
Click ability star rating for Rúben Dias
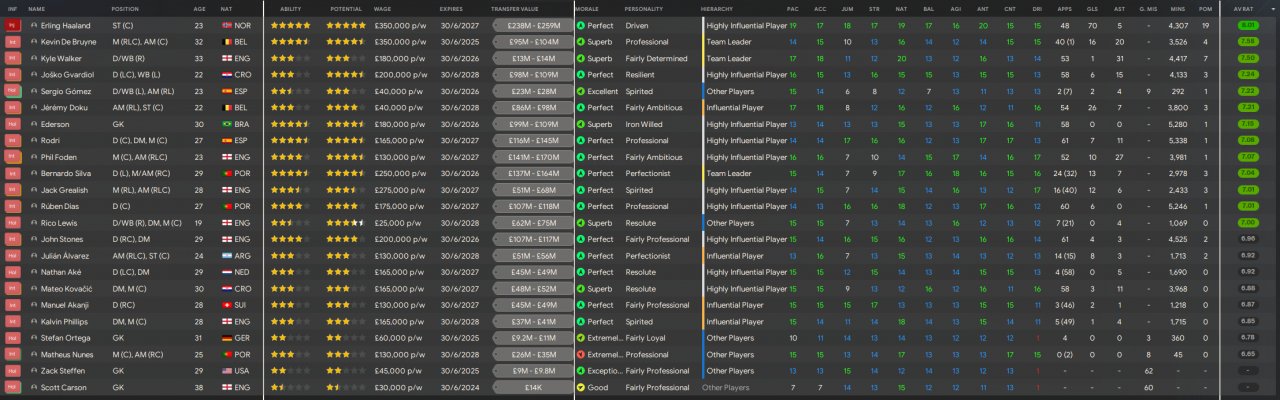[x=290, y=207]
